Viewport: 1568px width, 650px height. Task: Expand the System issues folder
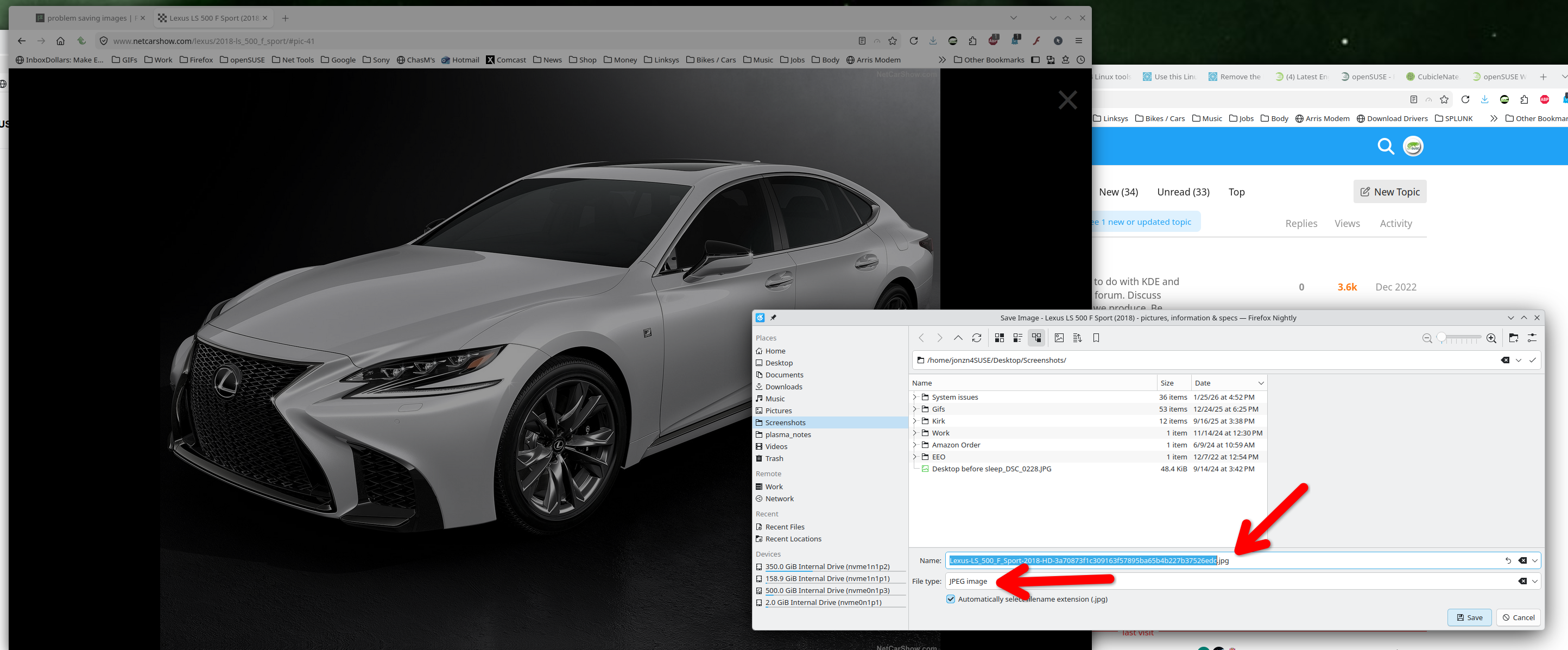coord(914,397)
